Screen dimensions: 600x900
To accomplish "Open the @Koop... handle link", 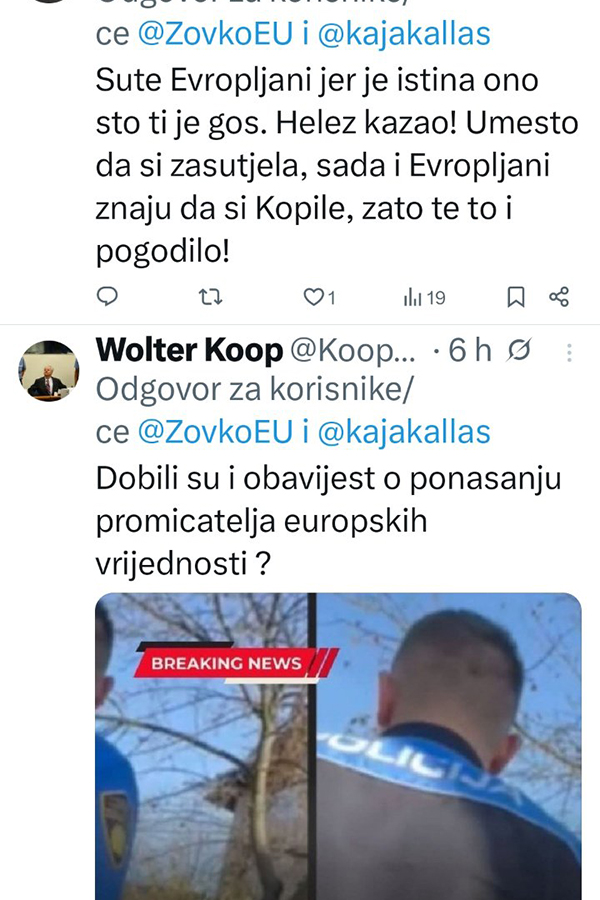I will click(x=353, y=350).
